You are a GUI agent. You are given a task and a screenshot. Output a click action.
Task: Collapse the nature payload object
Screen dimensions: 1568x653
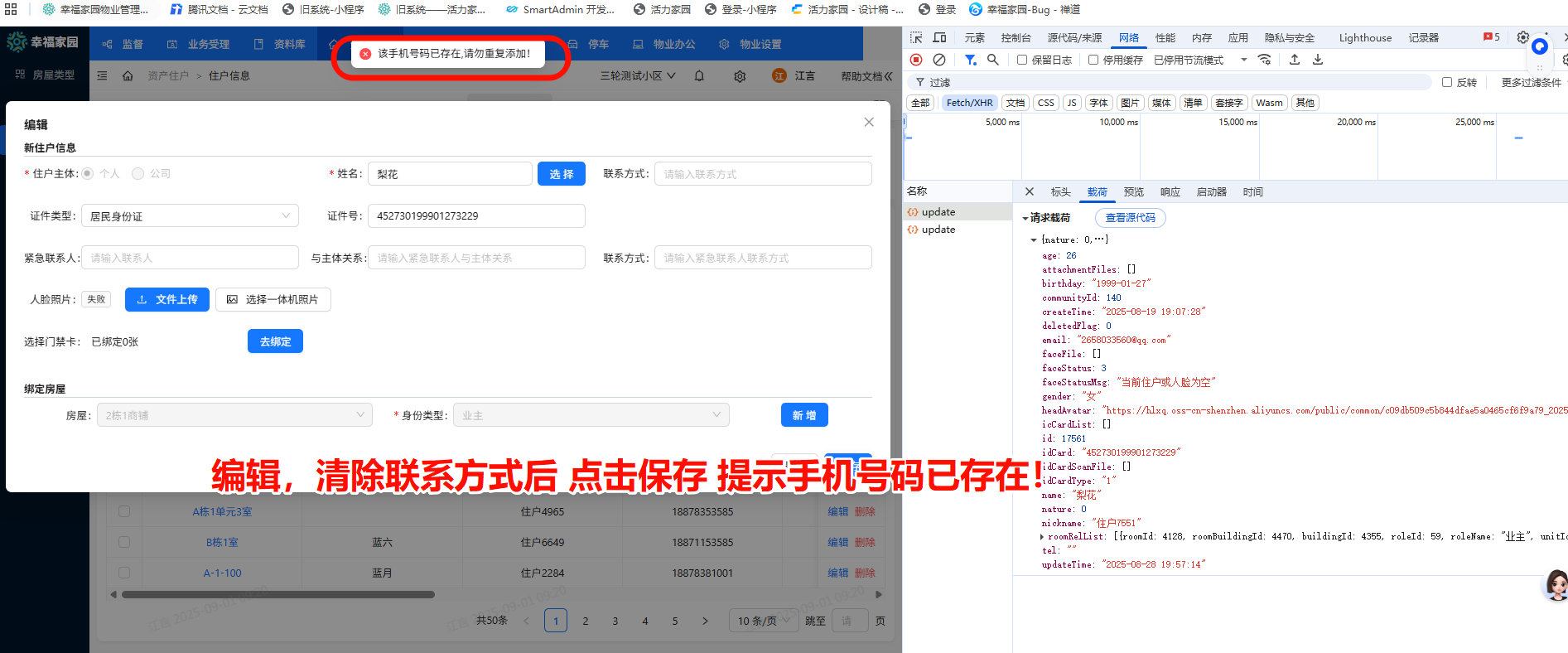coord(1034,239)
